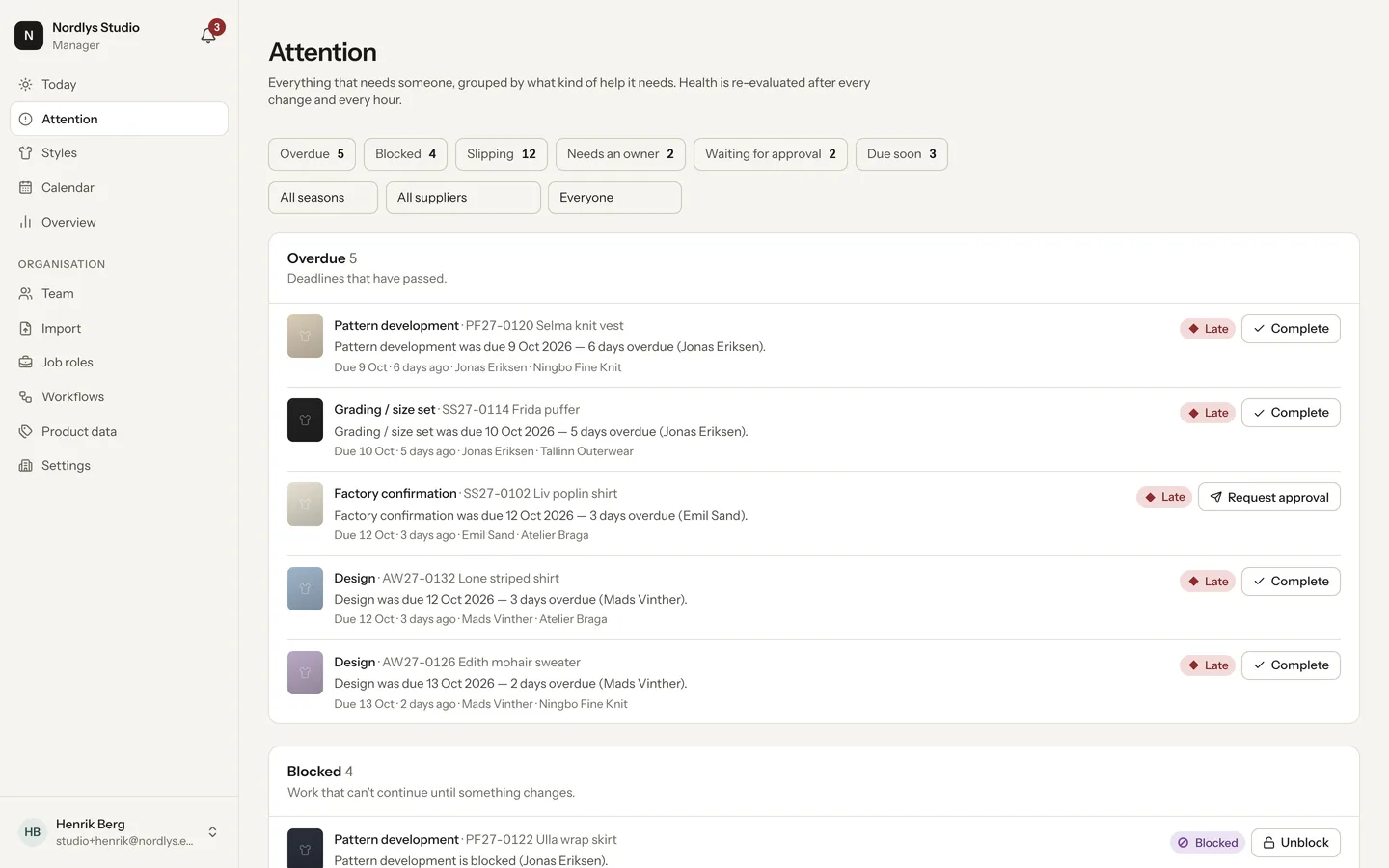Click the Team people icon

[26, 294]
